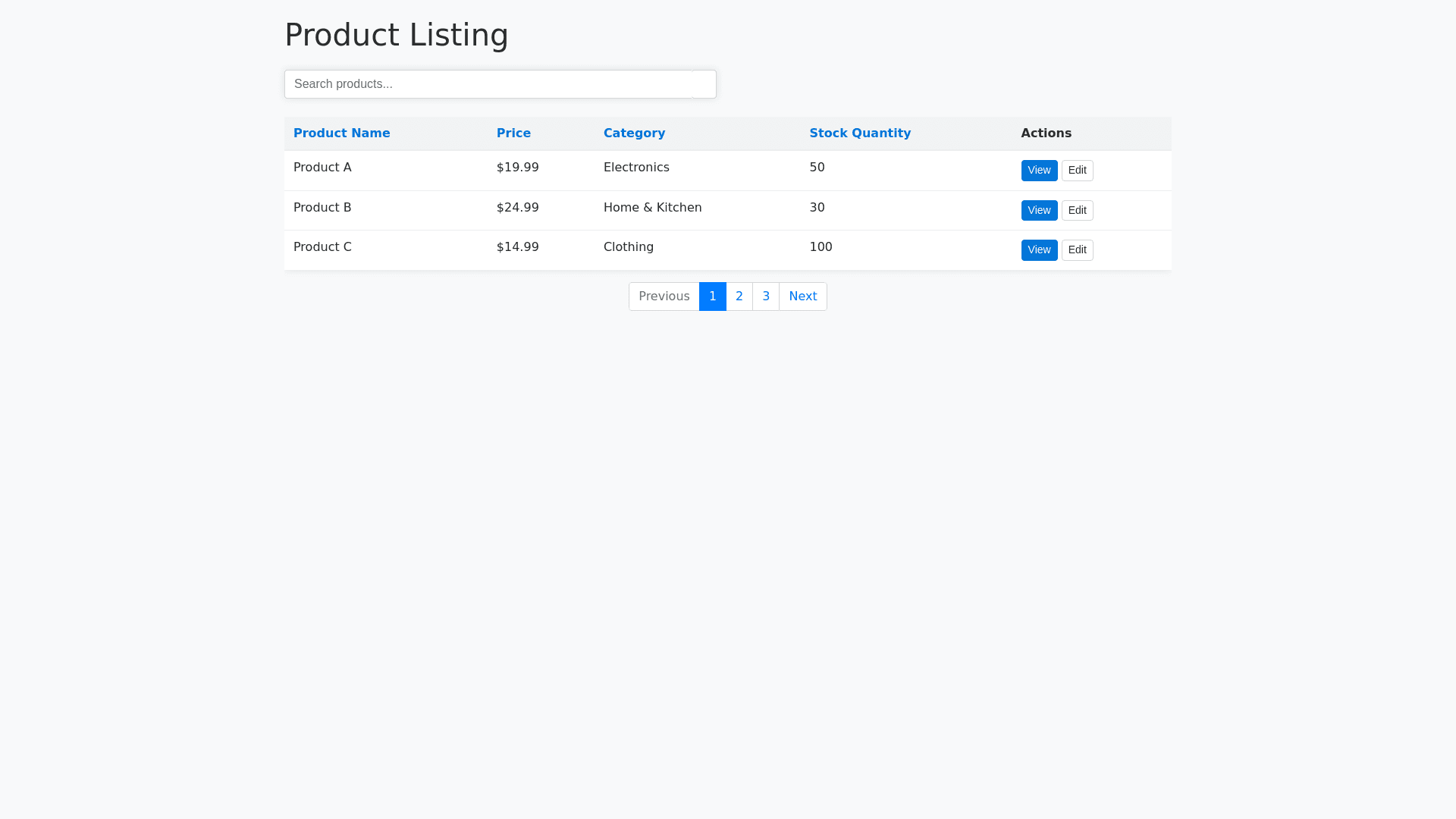Click the Home & Kitchen category cell
This screenshot has width=1456, height=819.
pos(652,208)
